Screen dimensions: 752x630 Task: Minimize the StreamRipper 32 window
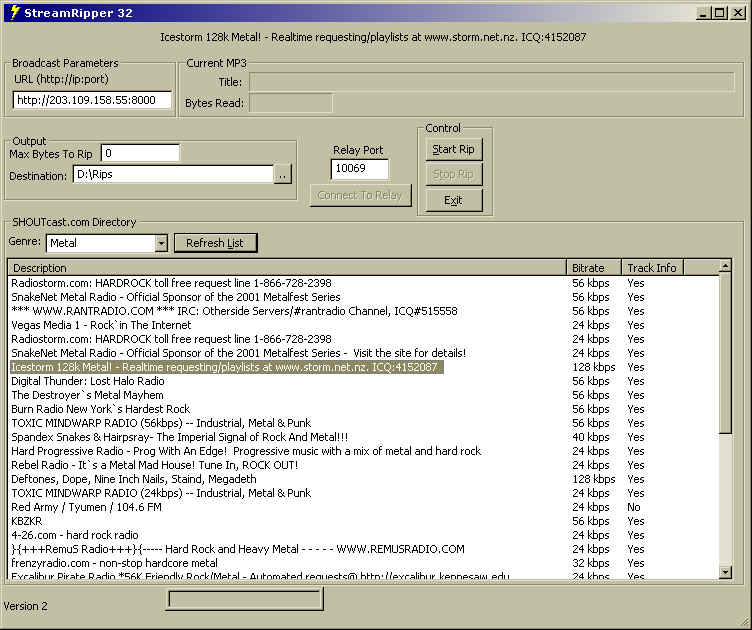(703, 13)
